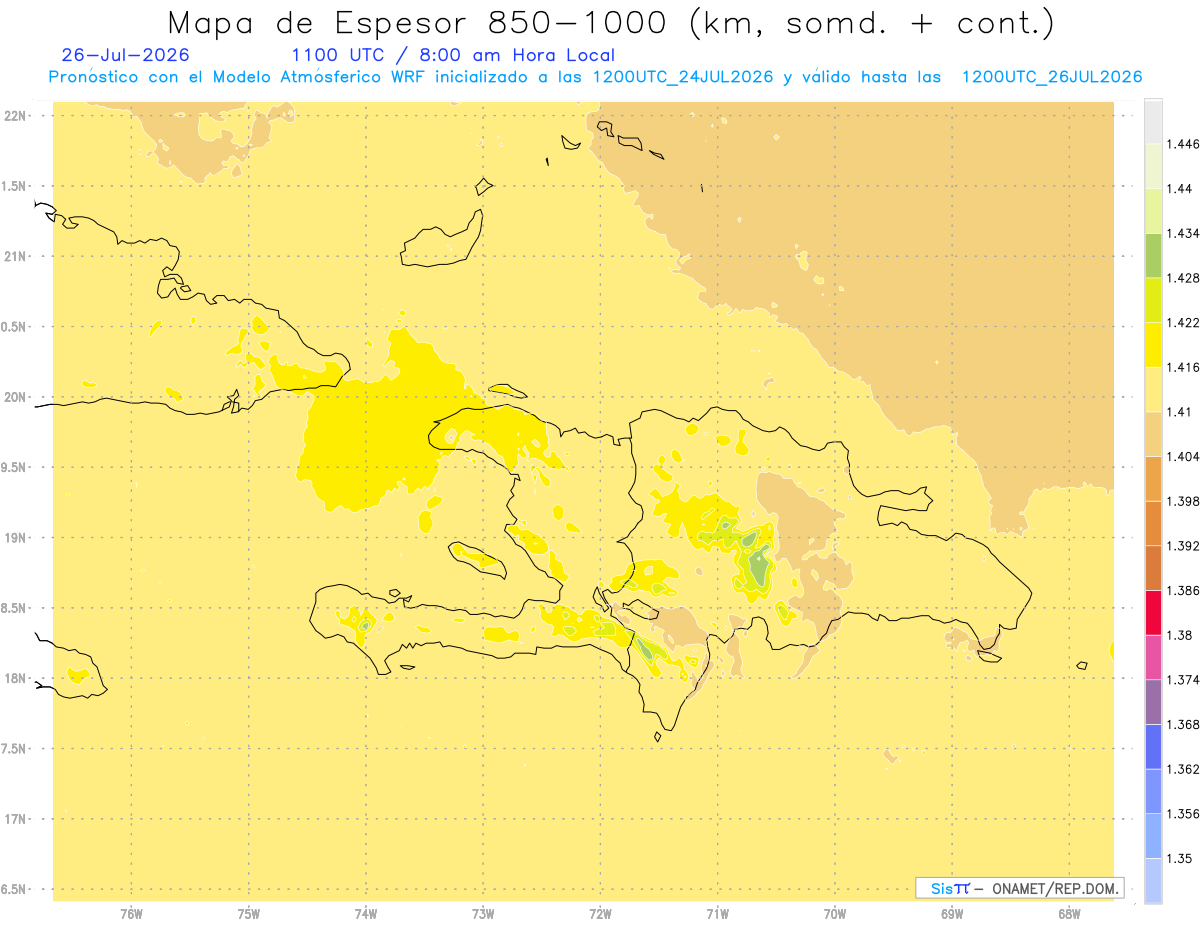Select the "73W" longitude label
Viewport: 1200px width, 927px height.
point(483,914)
